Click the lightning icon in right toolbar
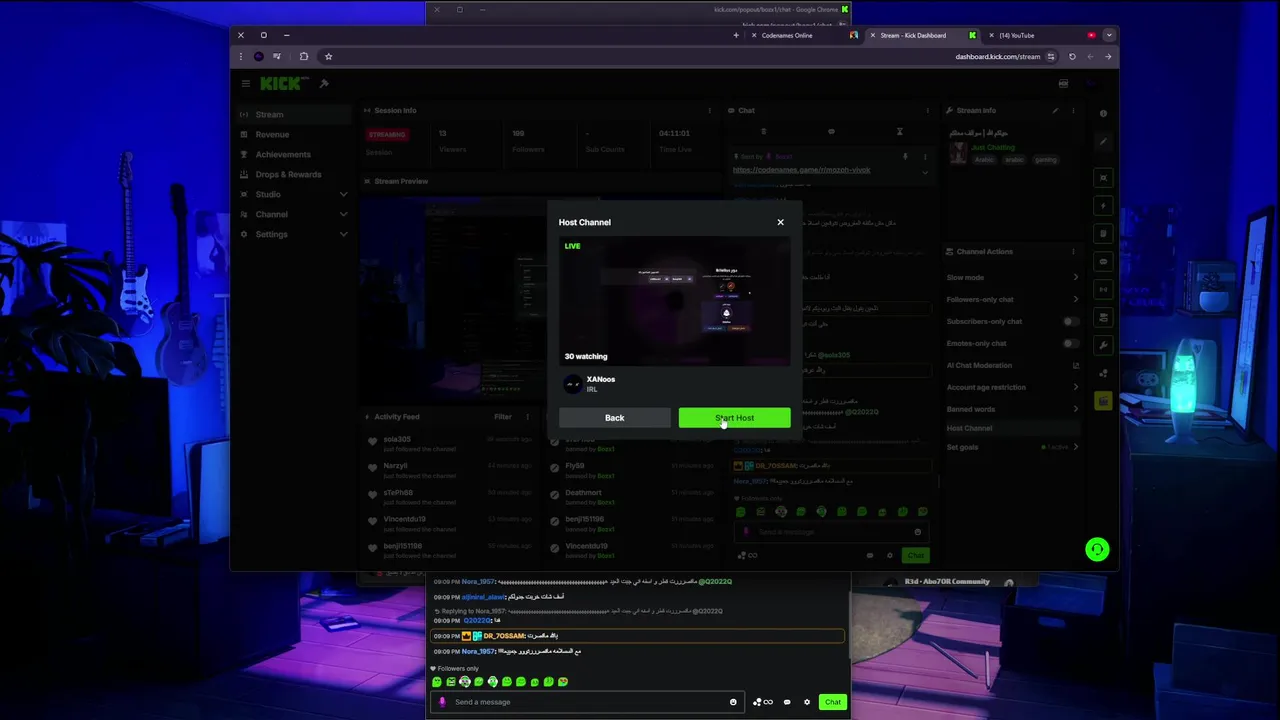This screenshot has height=720, width=1280. 1103,205
